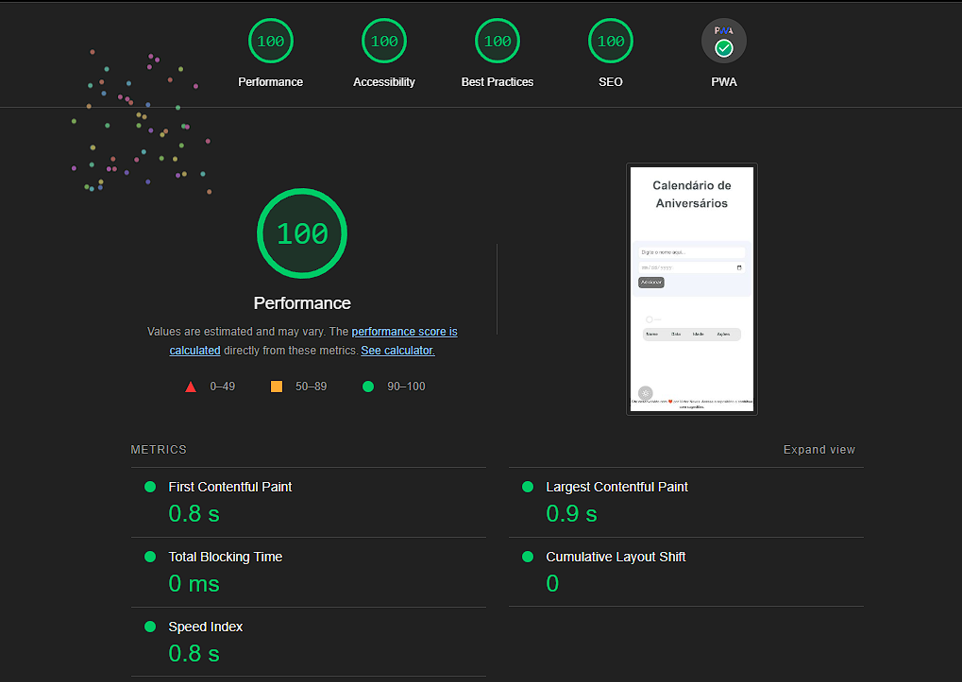Click the green dot beside First Contentful Paint
This screenshot has height=682, width=962.
[150, 487]
